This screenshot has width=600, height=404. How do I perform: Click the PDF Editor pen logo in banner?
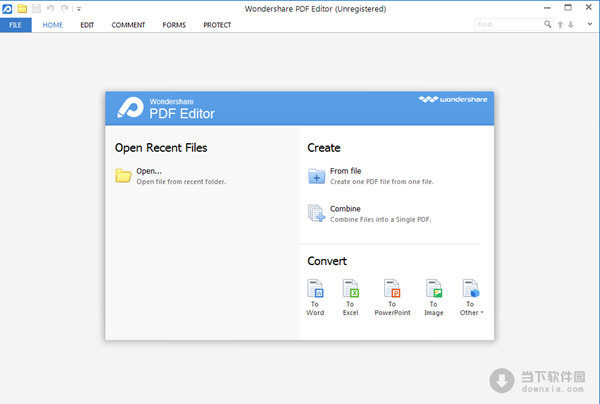click(130, 107)
